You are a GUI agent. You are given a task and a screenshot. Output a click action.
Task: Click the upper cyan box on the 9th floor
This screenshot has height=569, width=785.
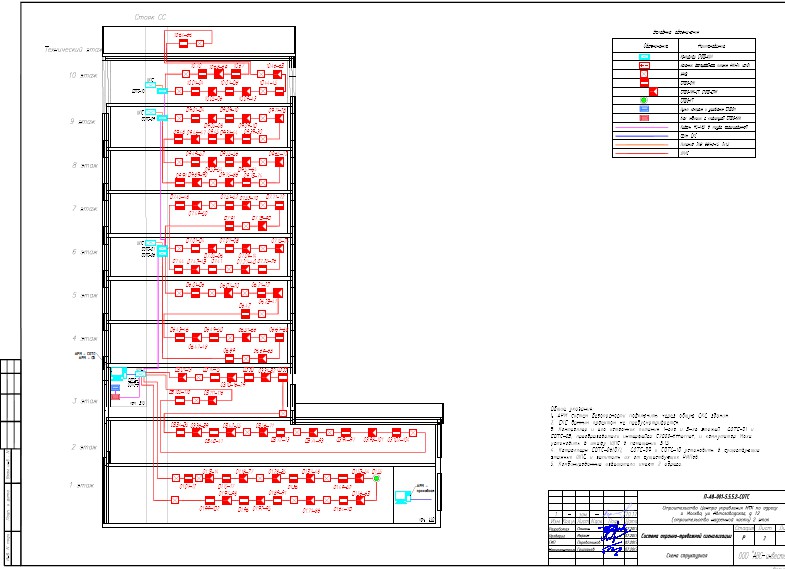[x=150, y=112]
